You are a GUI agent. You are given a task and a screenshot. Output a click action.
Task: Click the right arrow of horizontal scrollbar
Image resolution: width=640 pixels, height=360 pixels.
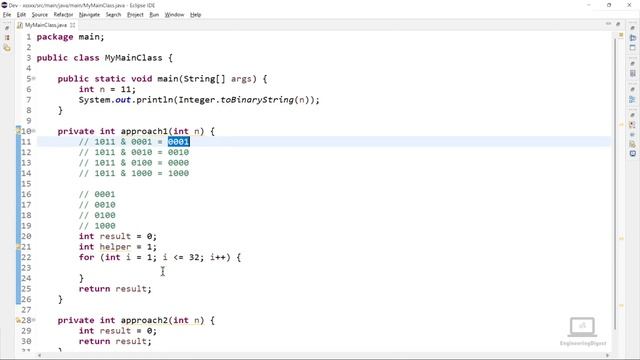pos(608,356)
